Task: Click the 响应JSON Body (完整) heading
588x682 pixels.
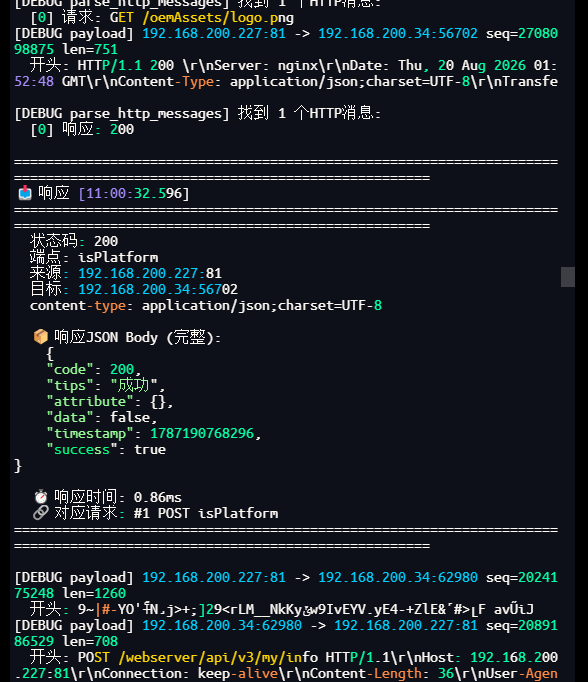Action: [137, 338]
